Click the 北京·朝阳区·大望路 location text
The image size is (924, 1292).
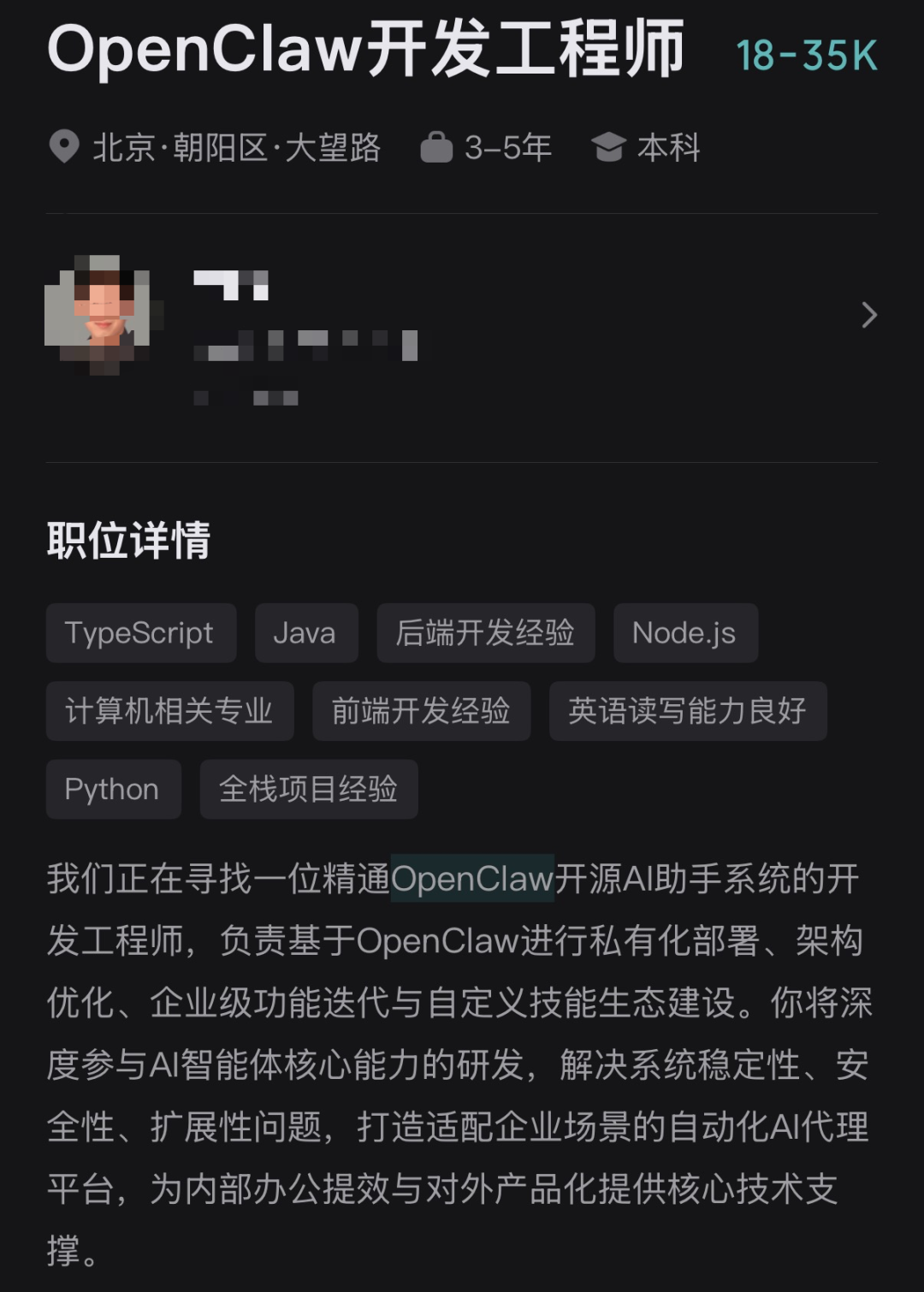pos(236,147)
